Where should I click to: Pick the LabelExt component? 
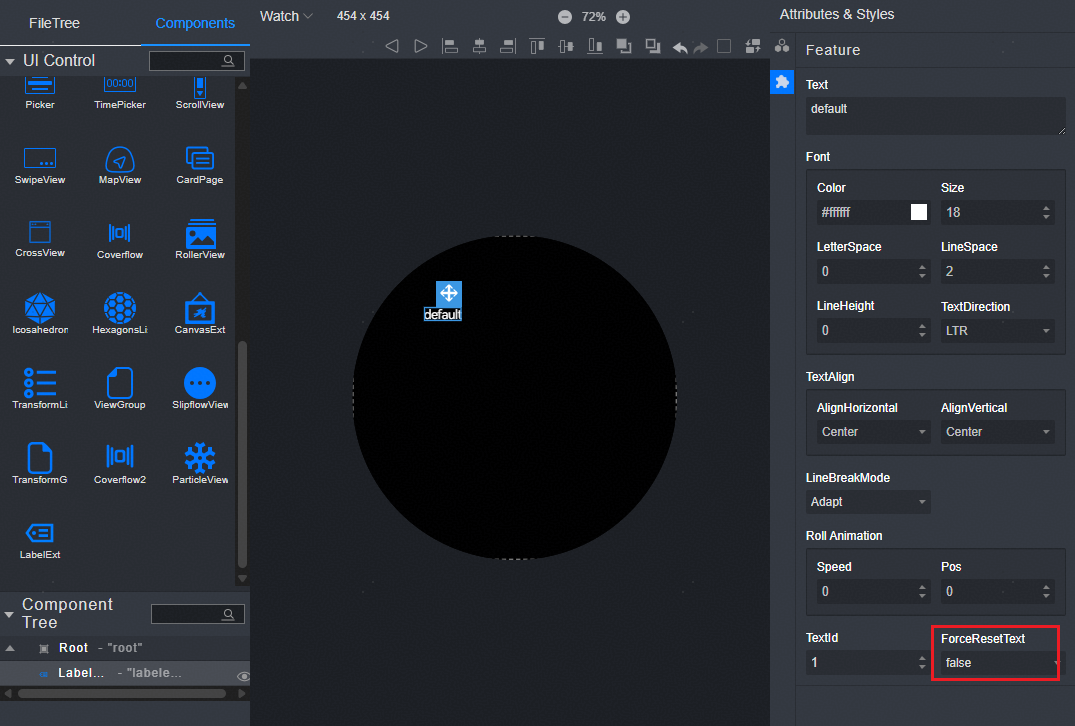tap(40, 534)
